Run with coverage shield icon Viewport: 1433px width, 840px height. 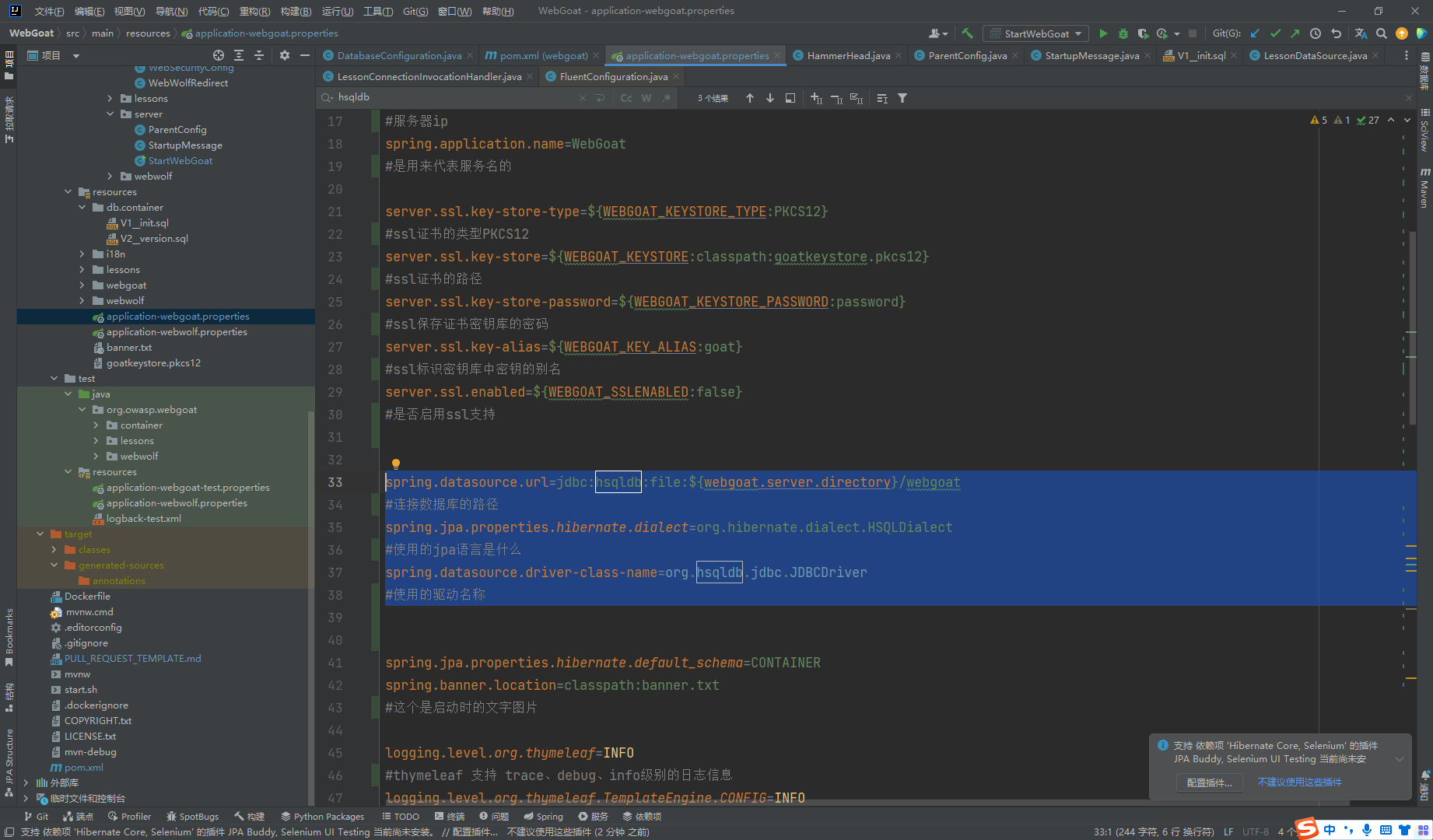(1142, 33)
